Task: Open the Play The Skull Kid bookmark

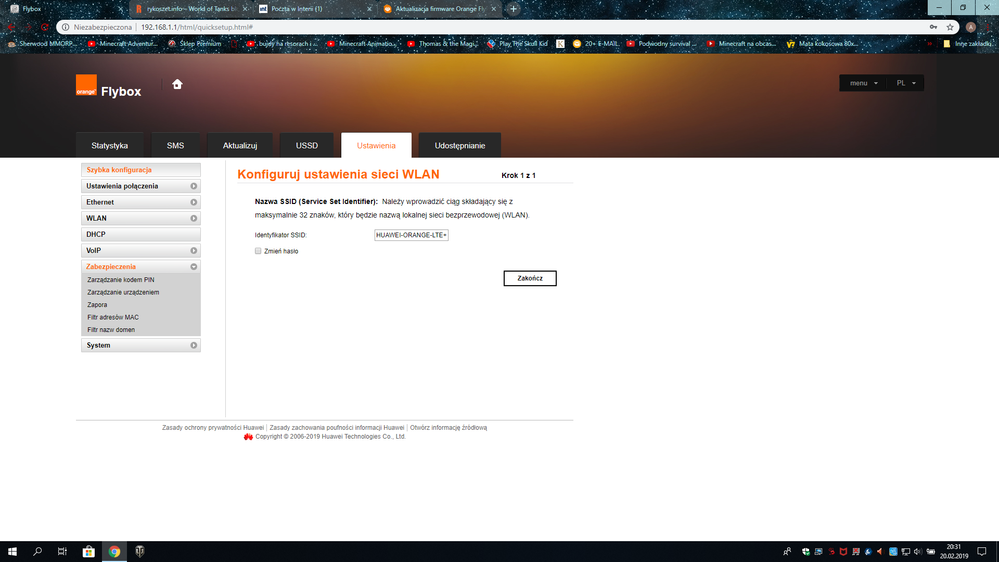Action: [x=517, y=44]
